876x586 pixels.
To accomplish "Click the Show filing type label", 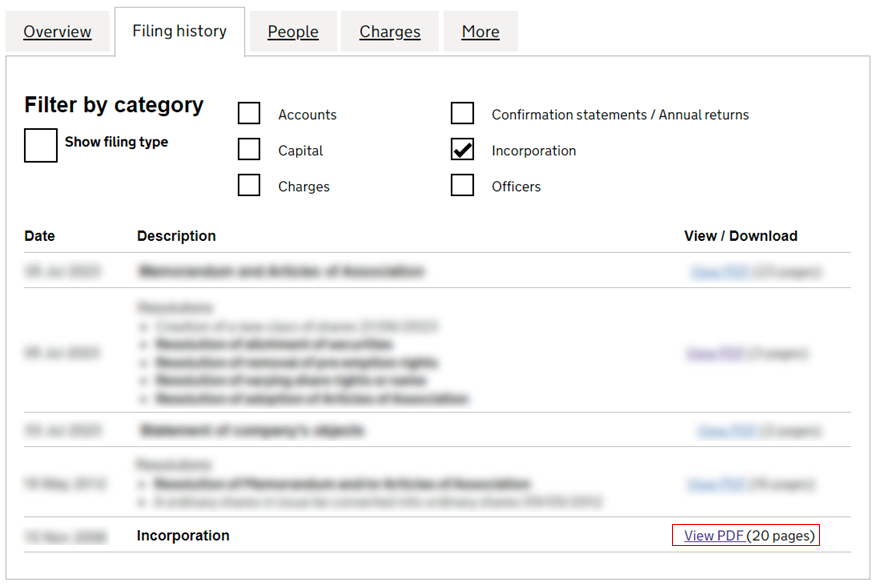I will click(x=116, y=142).
